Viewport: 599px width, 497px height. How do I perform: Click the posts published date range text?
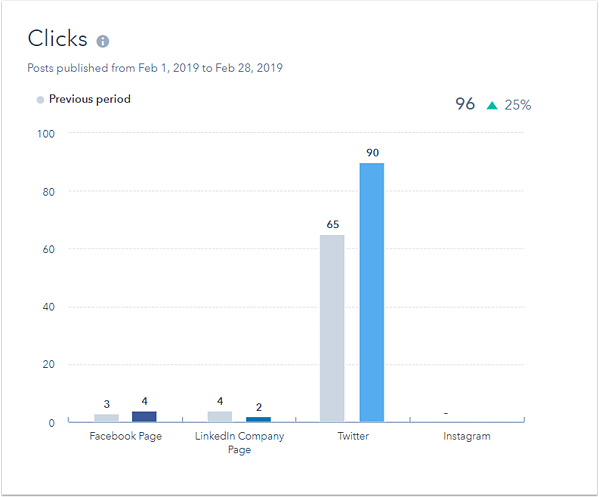pyautogui.click(x=155, y=68)
